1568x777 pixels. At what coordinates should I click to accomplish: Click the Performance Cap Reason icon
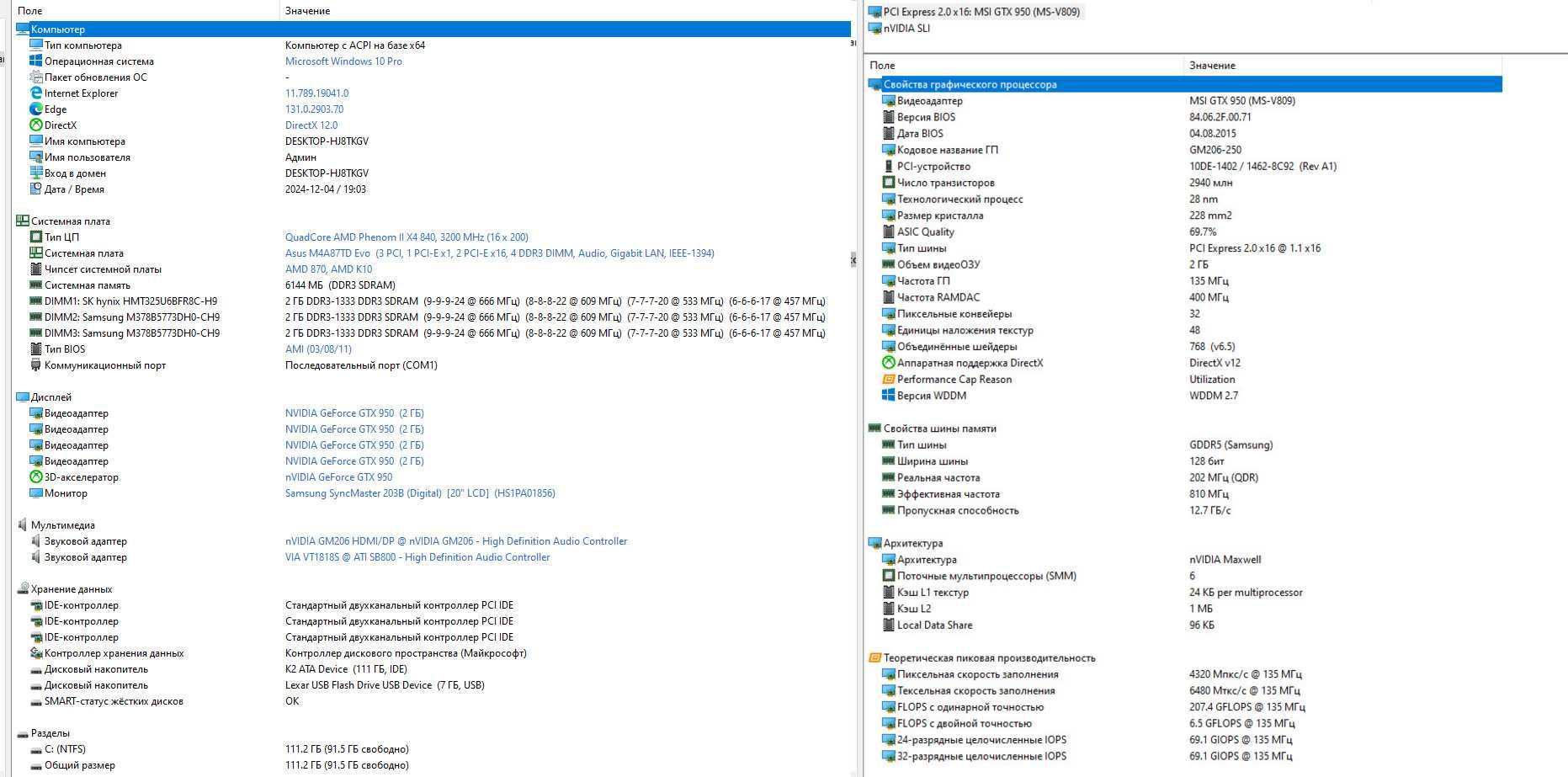pyautogui.click(x=888, y=379)
